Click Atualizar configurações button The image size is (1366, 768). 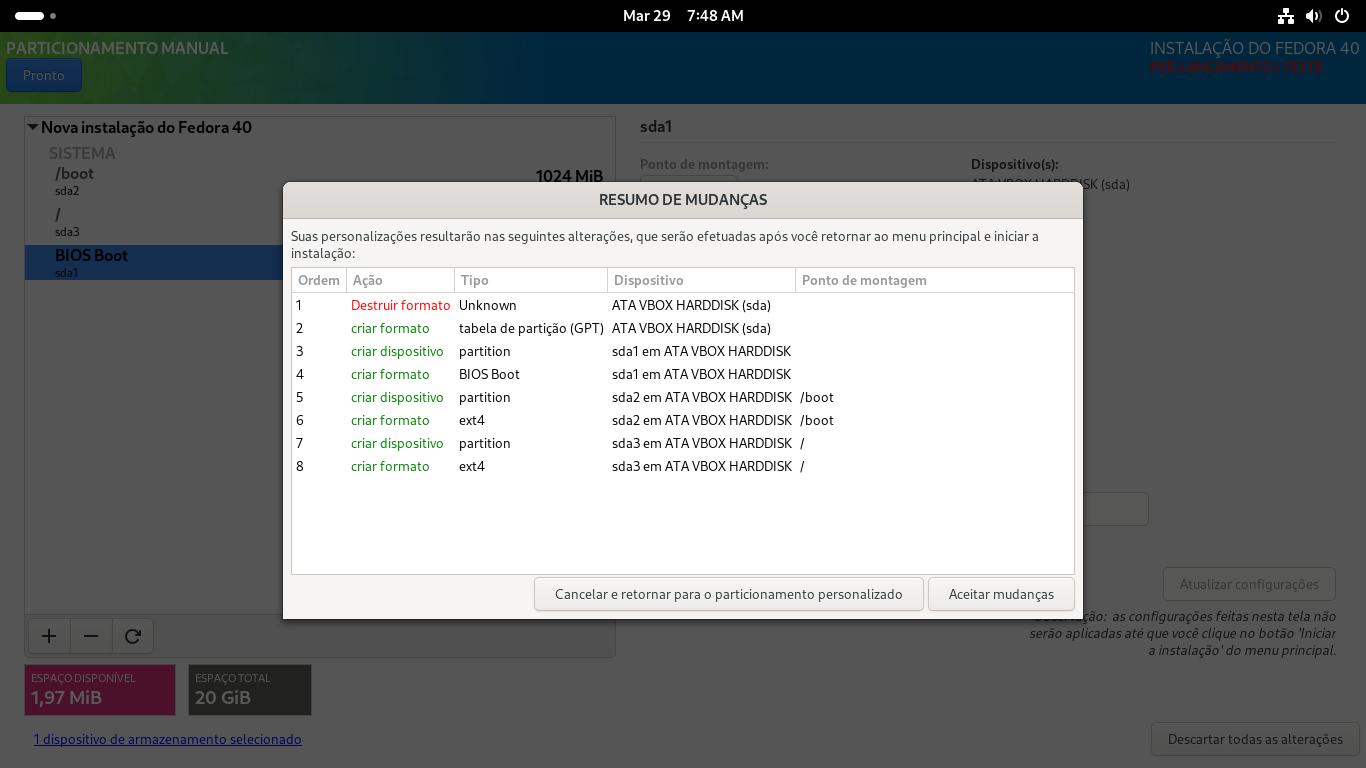[1249, 584]
